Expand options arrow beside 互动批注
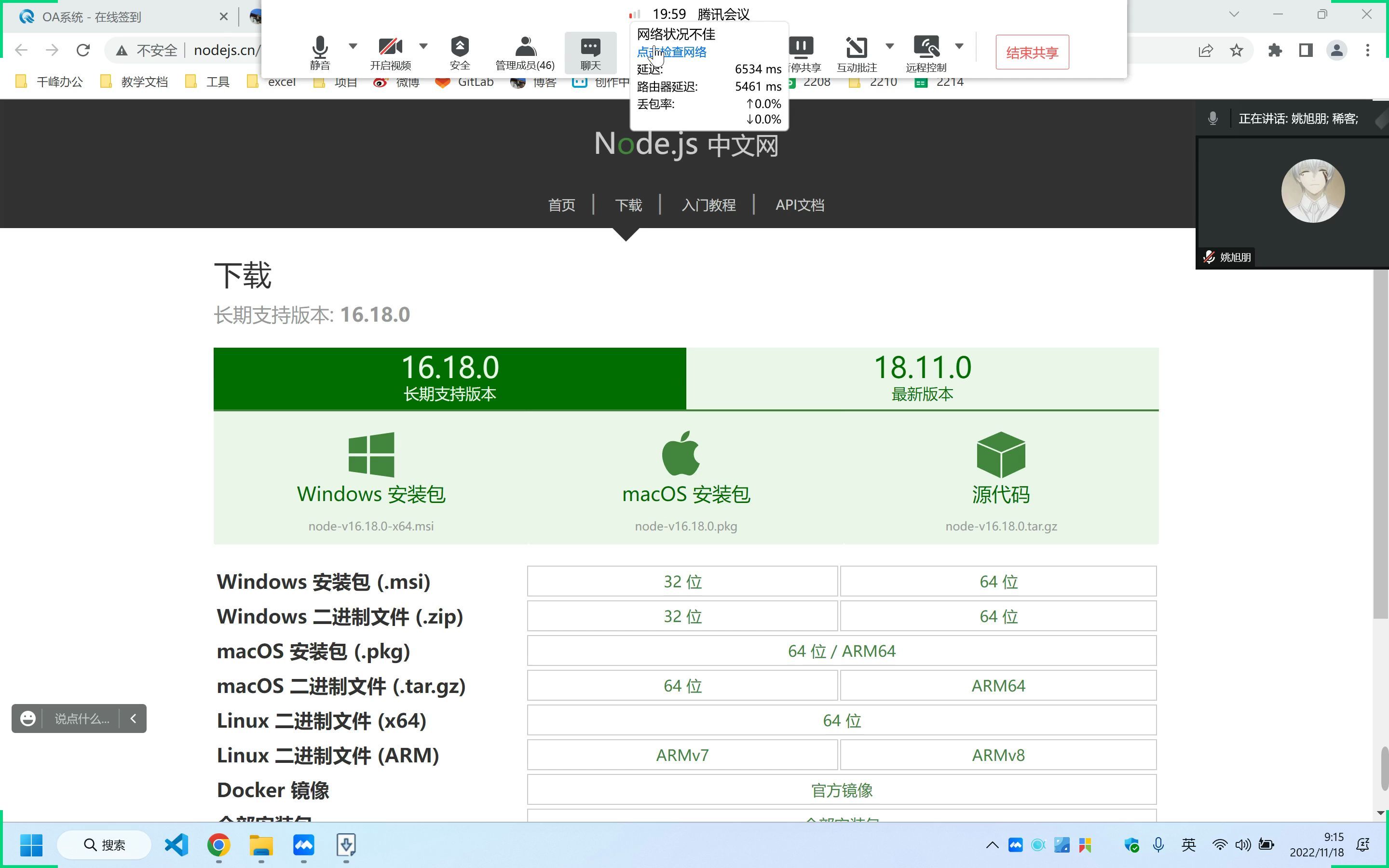Screen dimensions: 1389x868 coord(890,46)
